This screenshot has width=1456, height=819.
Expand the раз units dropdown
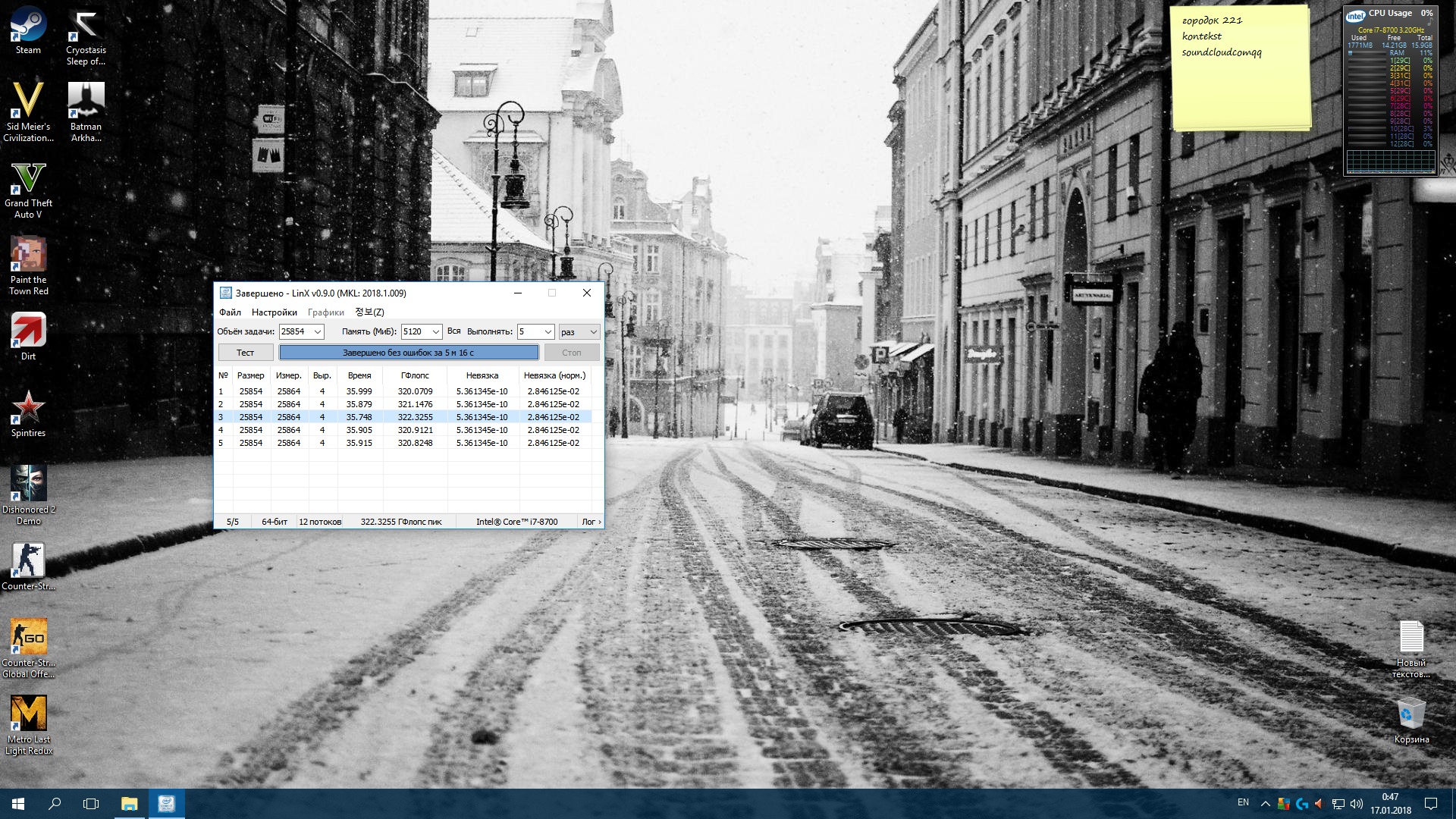coord(593,332)
